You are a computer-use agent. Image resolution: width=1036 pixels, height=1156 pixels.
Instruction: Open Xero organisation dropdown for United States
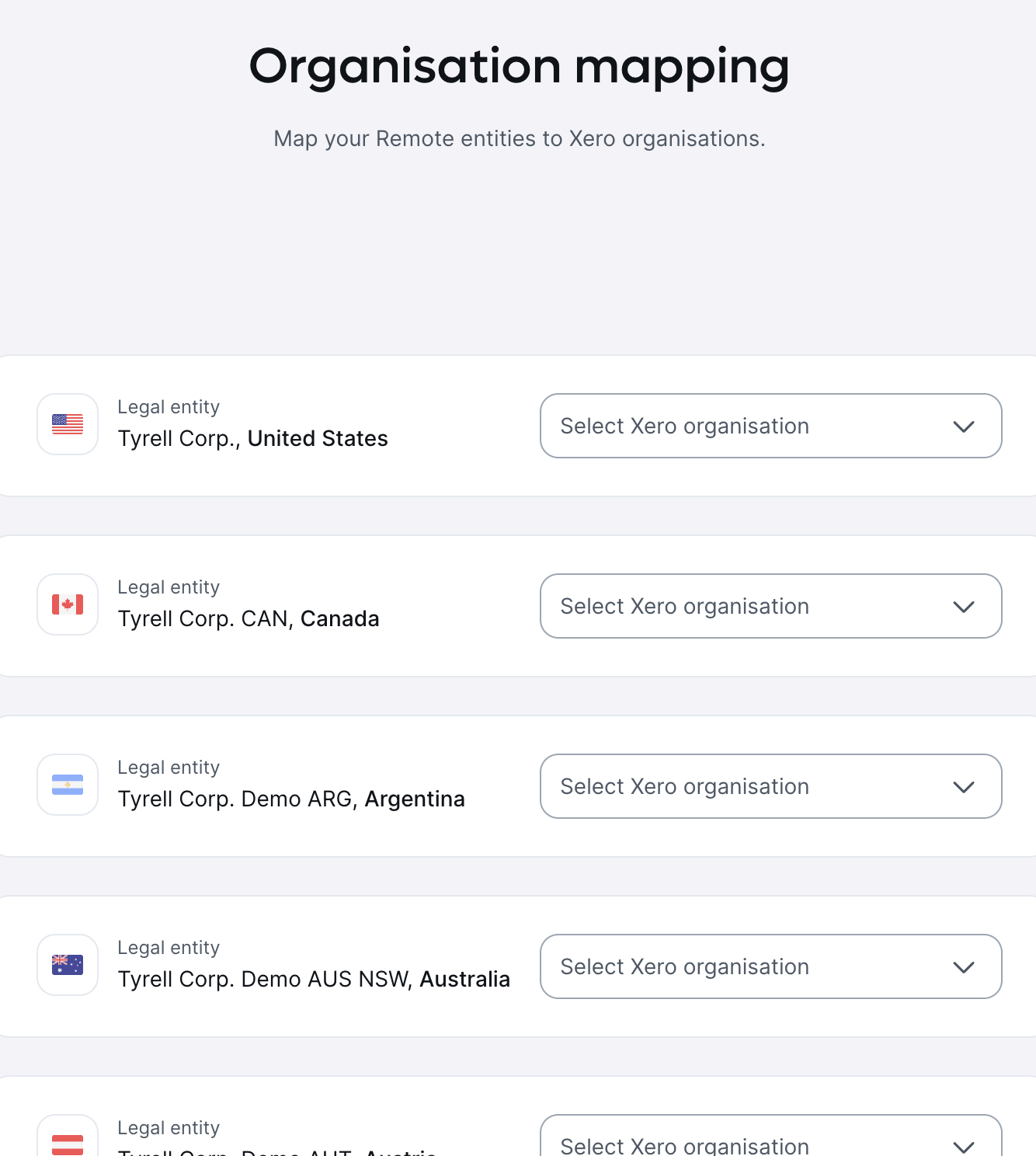pos(771,426)
